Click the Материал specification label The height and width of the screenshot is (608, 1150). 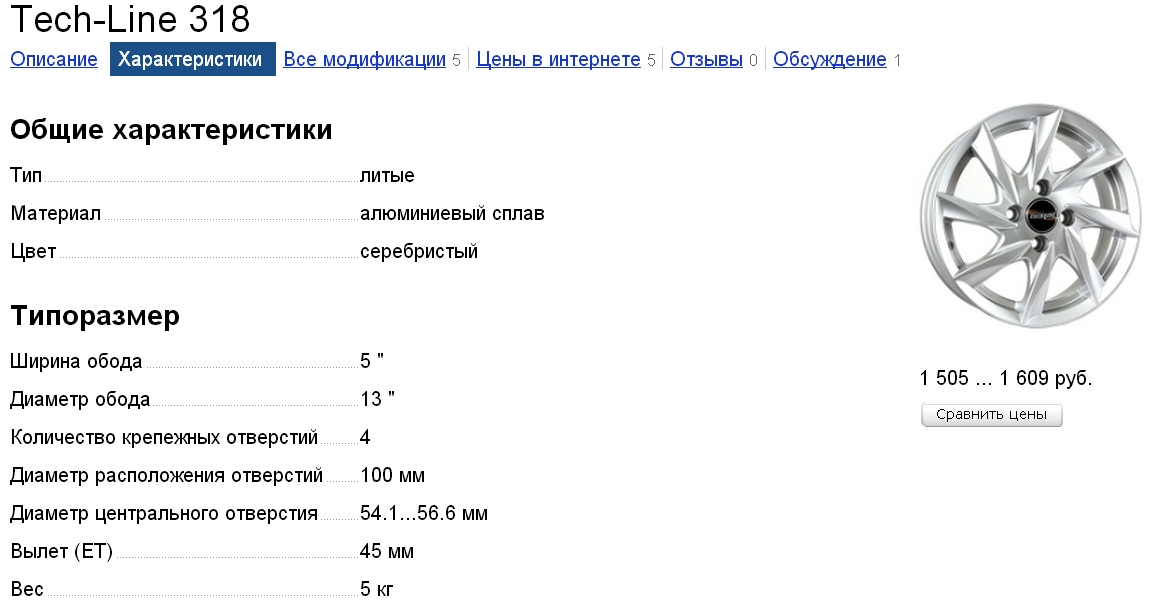tap(56, 214)
